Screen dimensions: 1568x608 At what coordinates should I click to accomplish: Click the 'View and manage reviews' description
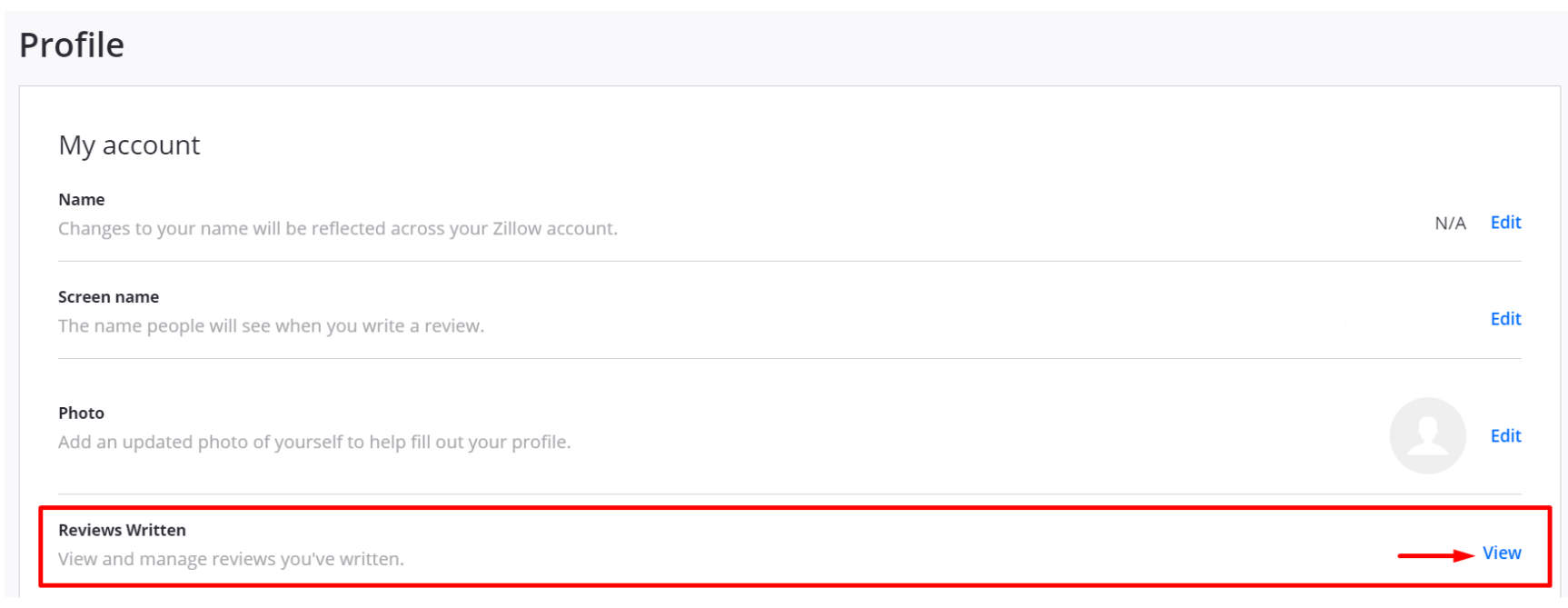pyautogui.click(x=231, y=559)
